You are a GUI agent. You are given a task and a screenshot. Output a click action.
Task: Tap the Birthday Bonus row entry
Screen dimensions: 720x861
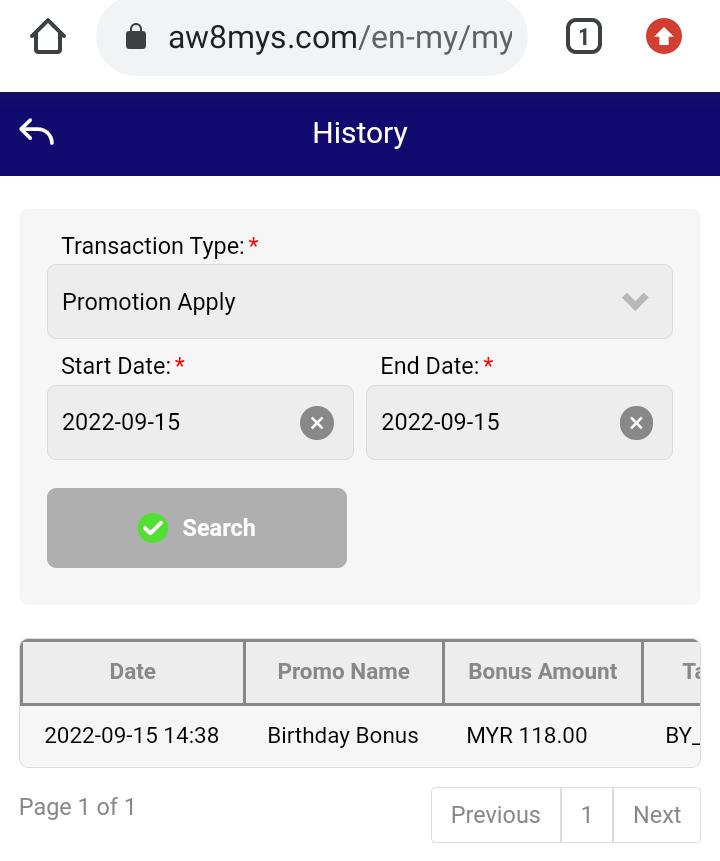pos(343,736)
